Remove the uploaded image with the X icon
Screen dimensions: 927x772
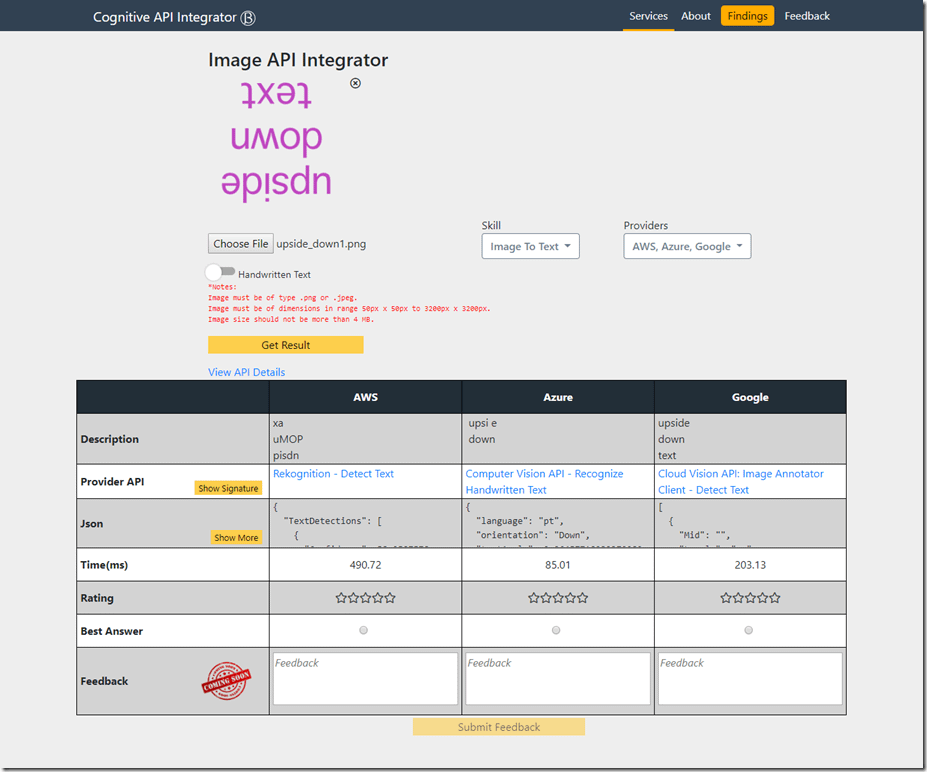[x=355, y=84]
